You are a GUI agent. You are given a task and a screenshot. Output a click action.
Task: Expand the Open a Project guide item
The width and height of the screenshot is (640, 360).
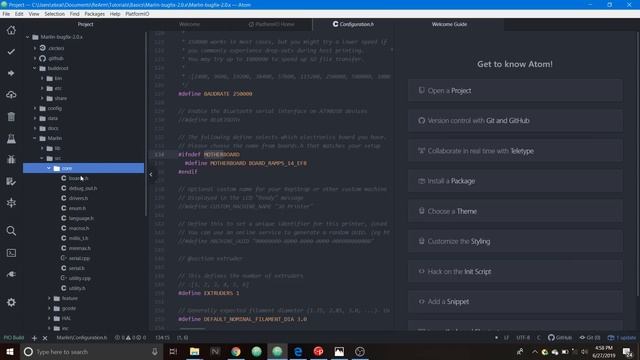(x=515, y=91)
